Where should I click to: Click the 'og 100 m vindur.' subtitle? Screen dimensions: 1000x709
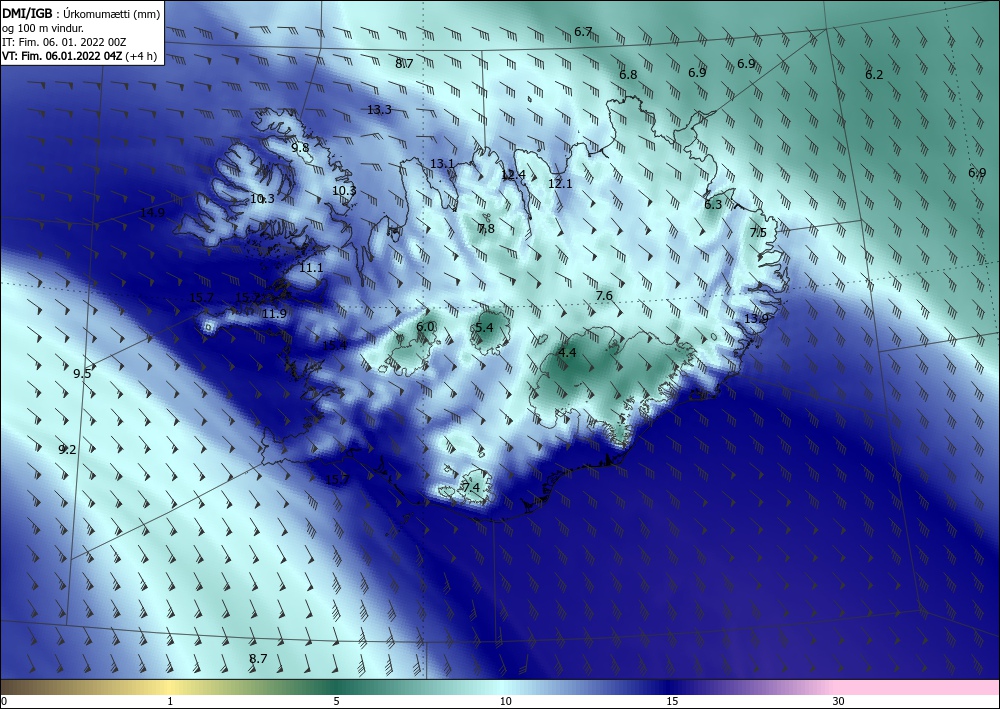[x=43, y=28]
